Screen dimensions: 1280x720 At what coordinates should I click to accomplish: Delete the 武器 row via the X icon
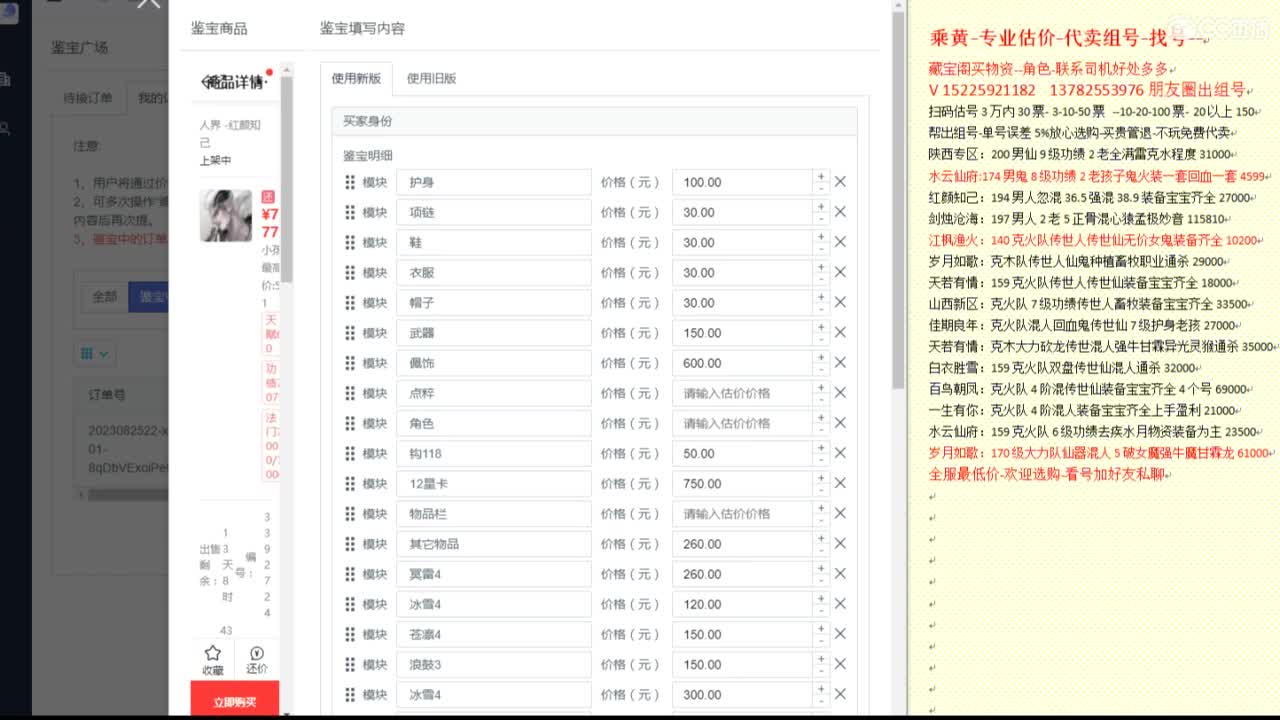click(840, 333)
